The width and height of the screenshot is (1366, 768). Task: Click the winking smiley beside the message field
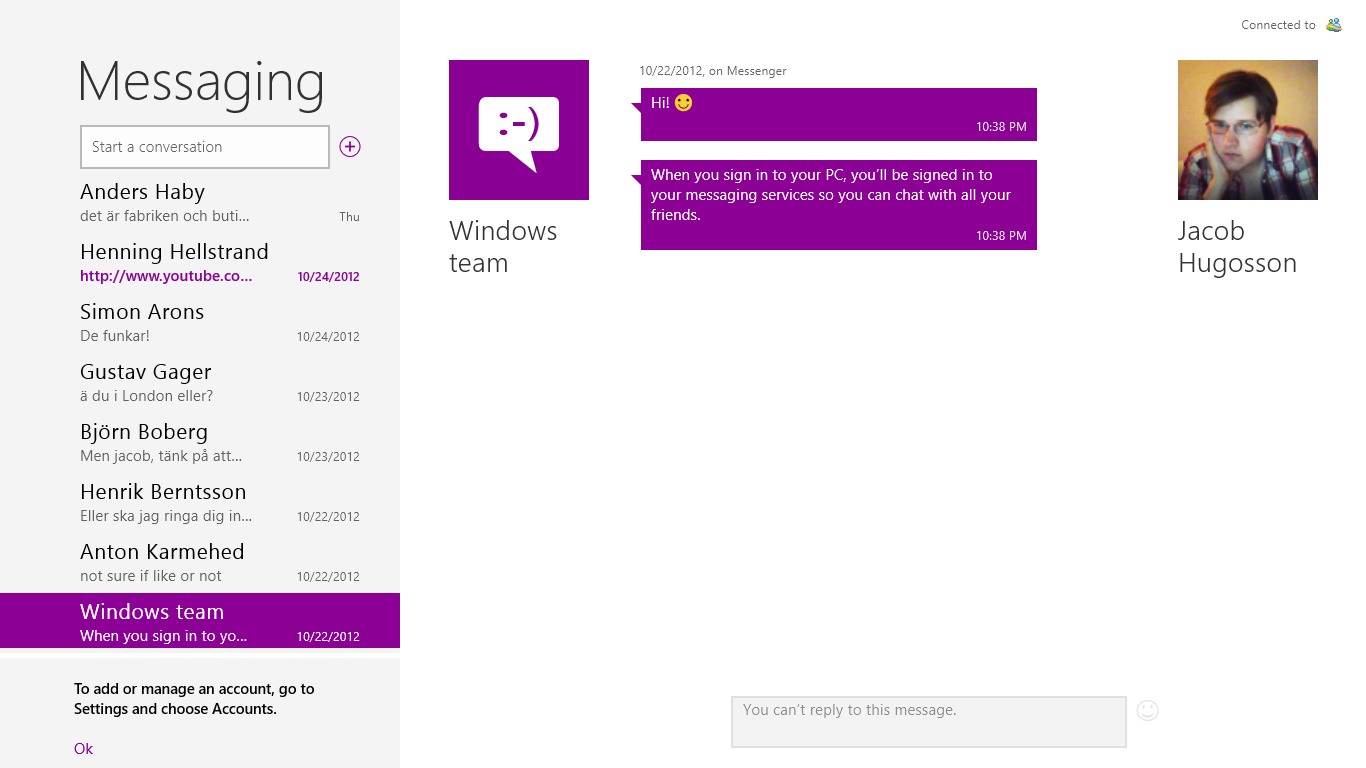point(1147,709)
